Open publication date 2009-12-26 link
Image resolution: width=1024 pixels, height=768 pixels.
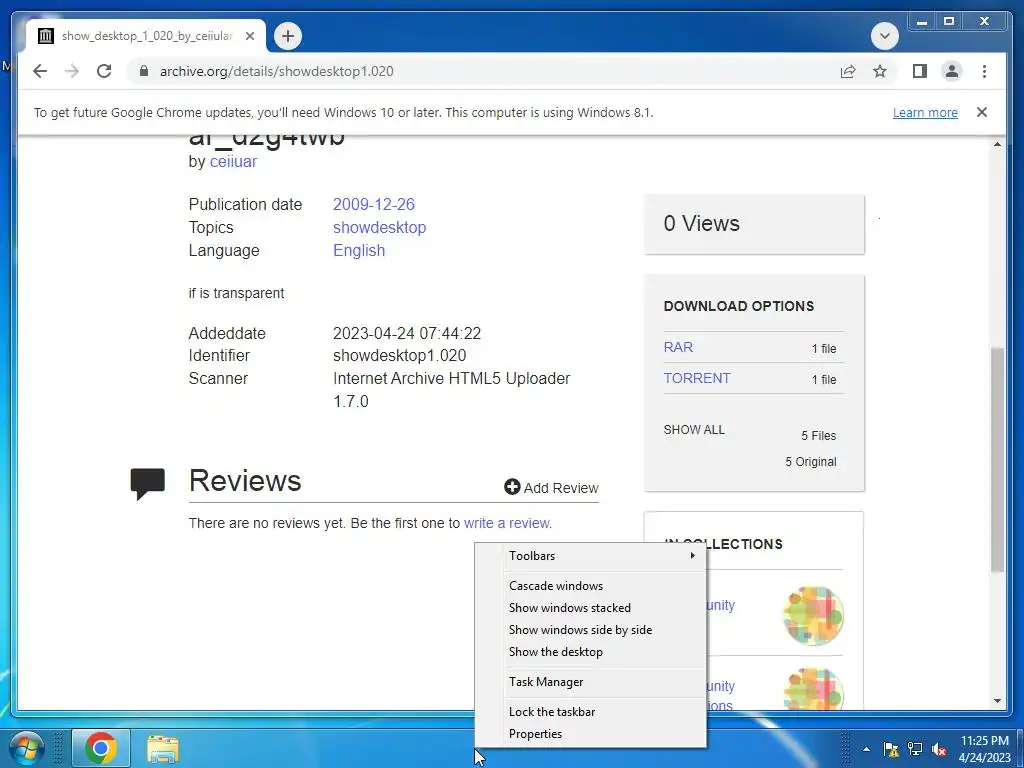pyautogui.click(x=374, y=204)
